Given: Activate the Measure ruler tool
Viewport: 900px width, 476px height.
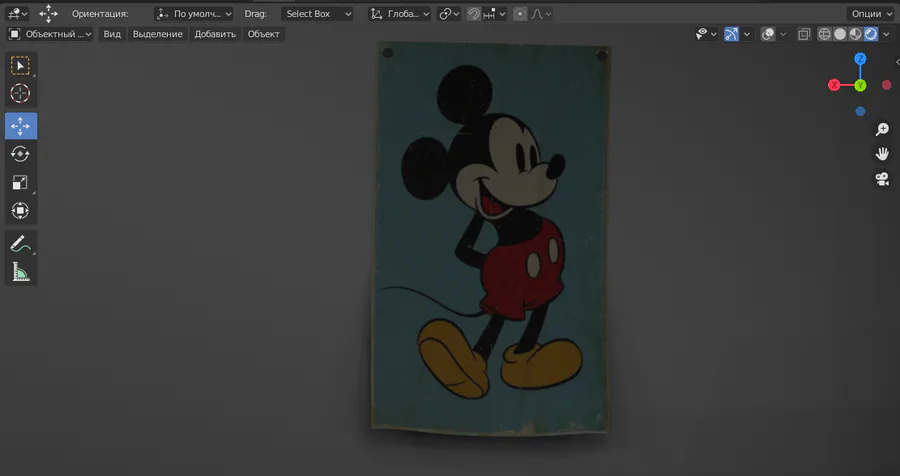Looking at the screenshot, I should [21, 272].
